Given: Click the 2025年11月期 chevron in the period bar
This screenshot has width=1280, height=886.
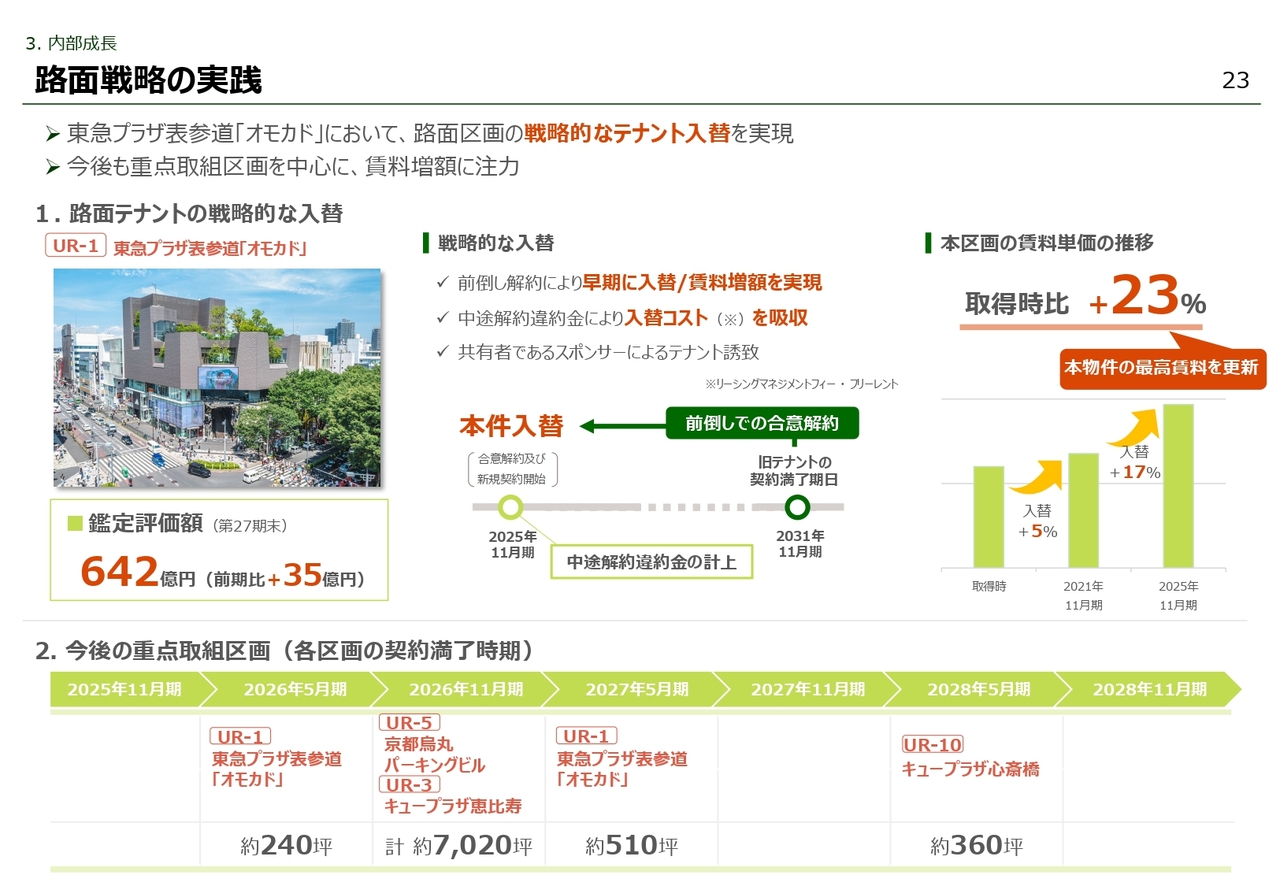Looking at the screenshot, I should coord(125,689).
